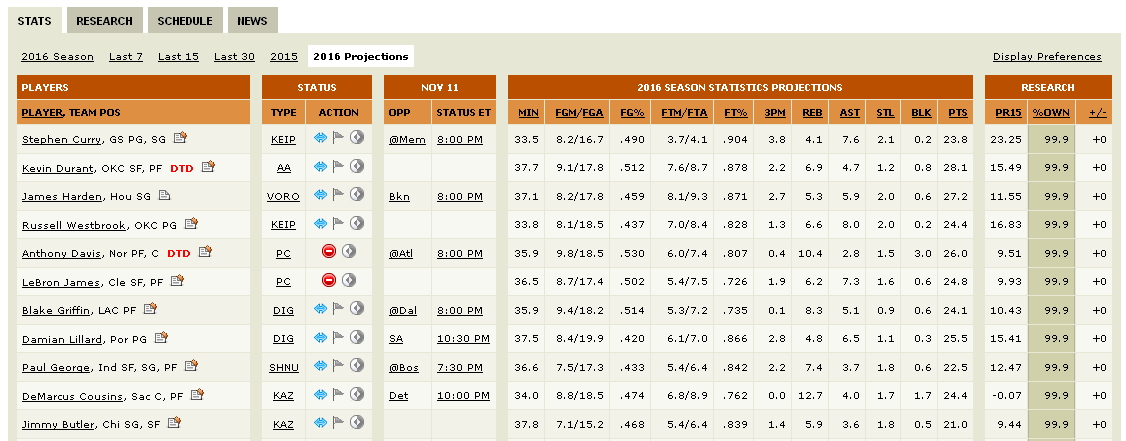Sort table by 3PM column
Viewport: 1126px width, 441px height.
pos(775,112)
